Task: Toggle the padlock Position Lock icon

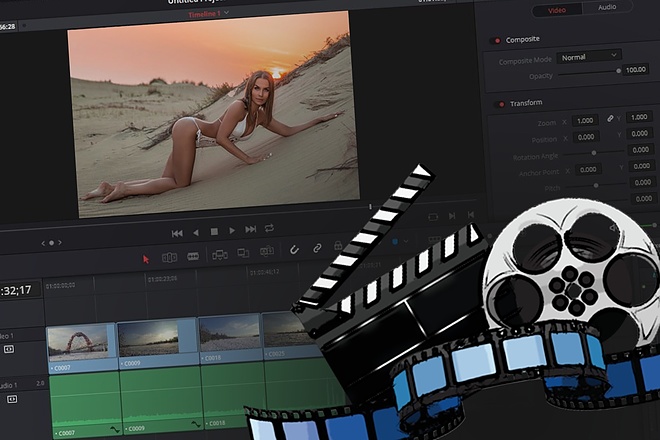Action: tap(338, 245)
